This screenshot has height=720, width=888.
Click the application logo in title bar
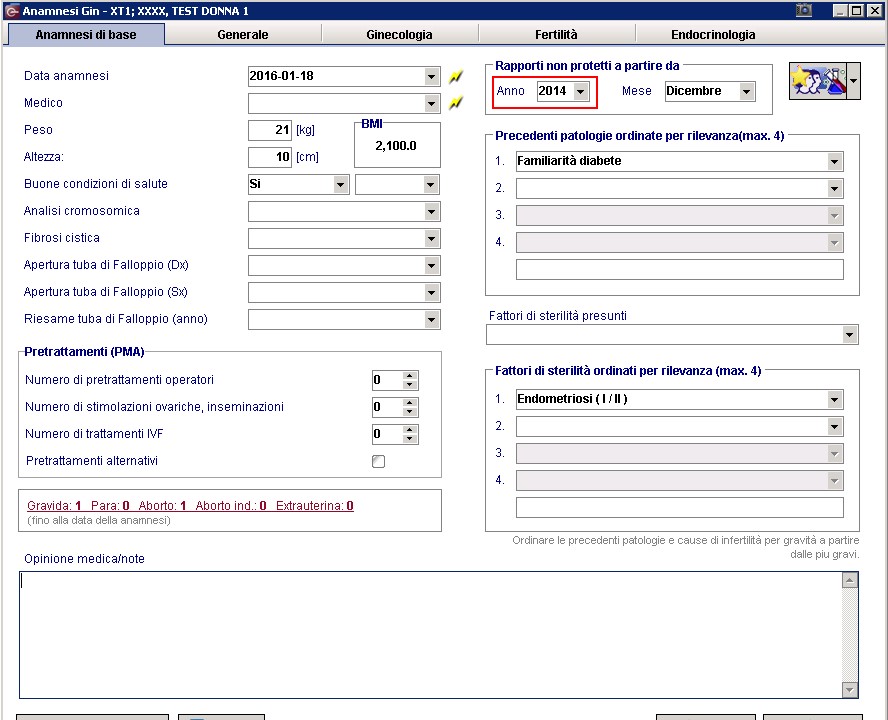pos(11,11)
